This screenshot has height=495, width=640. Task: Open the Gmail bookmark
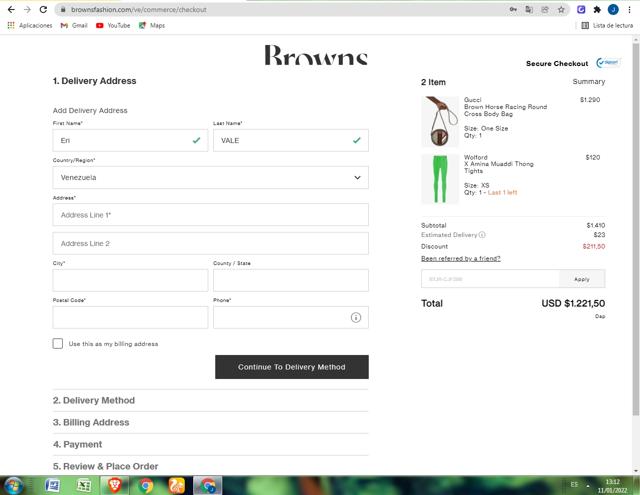pyautogui.click(x=74, y=25)
